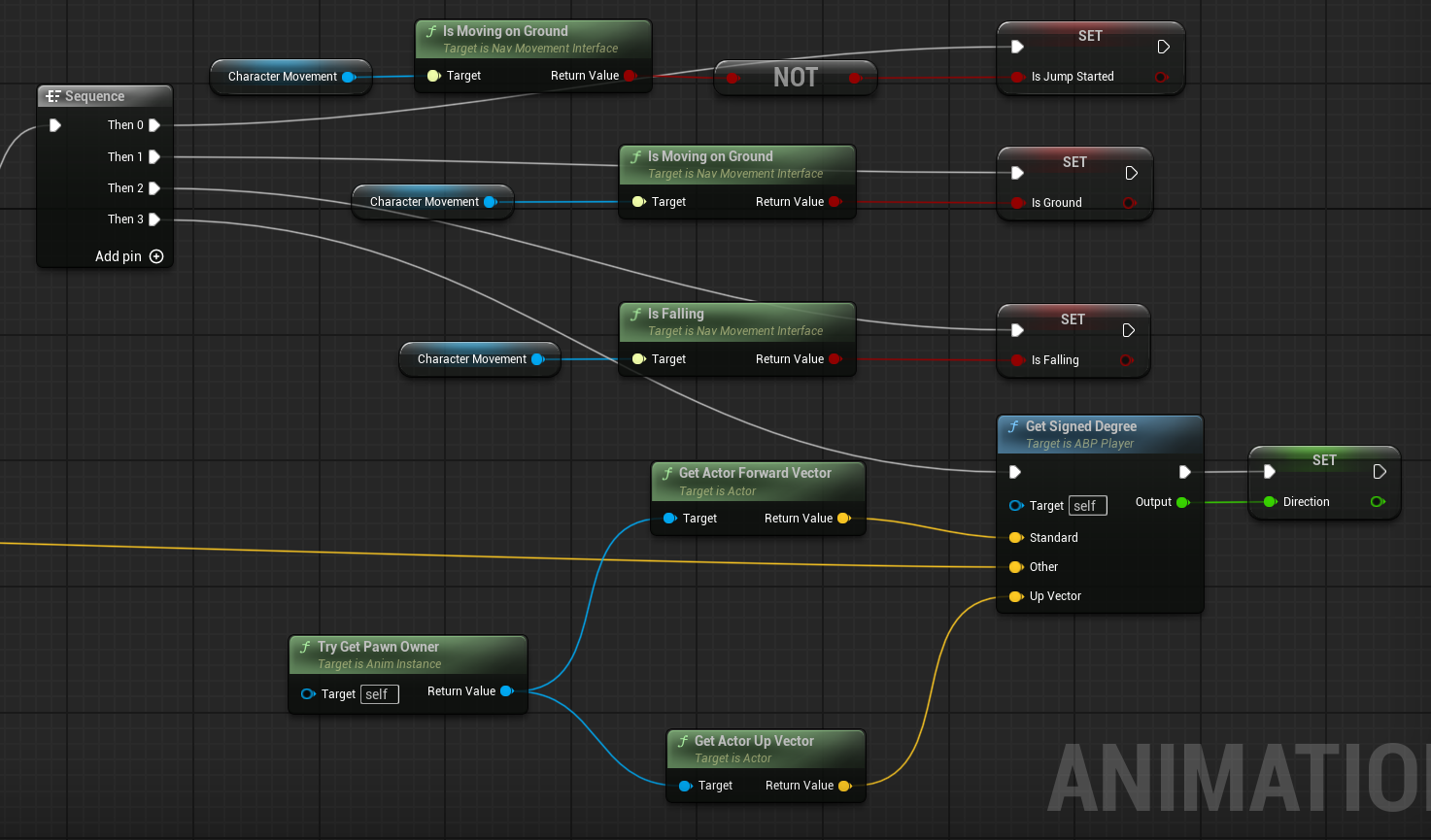Click the Add pin label on Sequence node
Image resolution: width=1431 pixels, height=840 pixels.
point(119,256)
